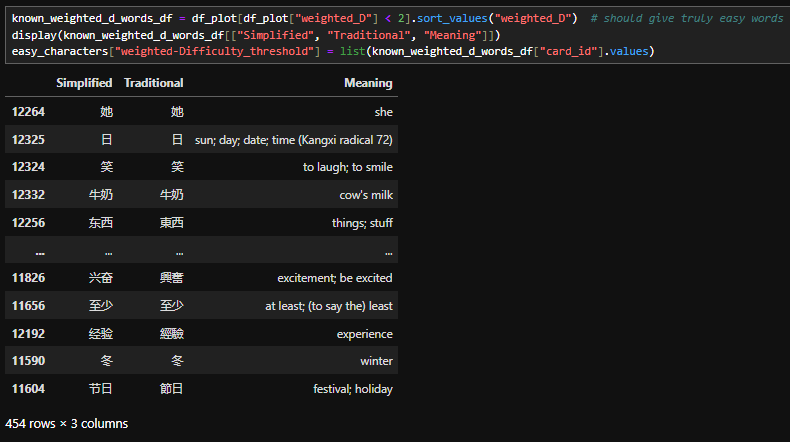Screen dimensions: 790x442
Task: Click the 'sun; day; date; time' meaning cell
Action: point(293,140)
